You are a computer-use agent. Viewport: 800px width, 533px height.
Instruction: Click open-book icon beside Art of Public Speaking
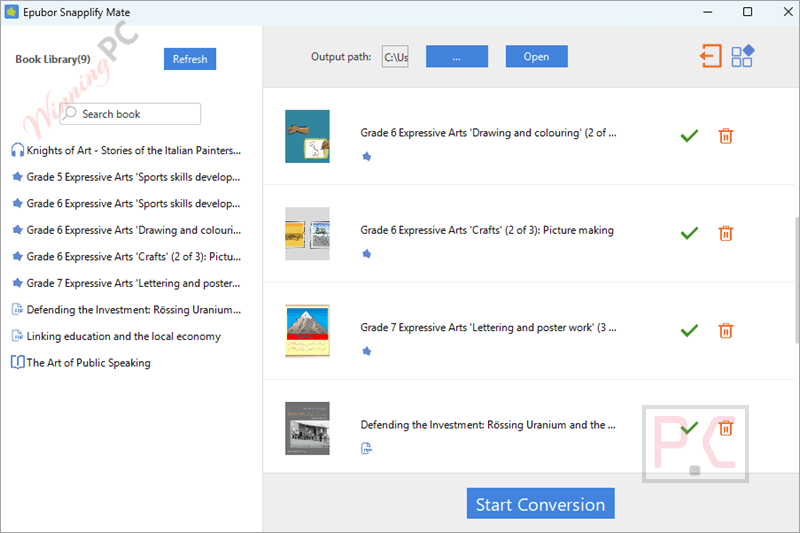pos(17,363)
